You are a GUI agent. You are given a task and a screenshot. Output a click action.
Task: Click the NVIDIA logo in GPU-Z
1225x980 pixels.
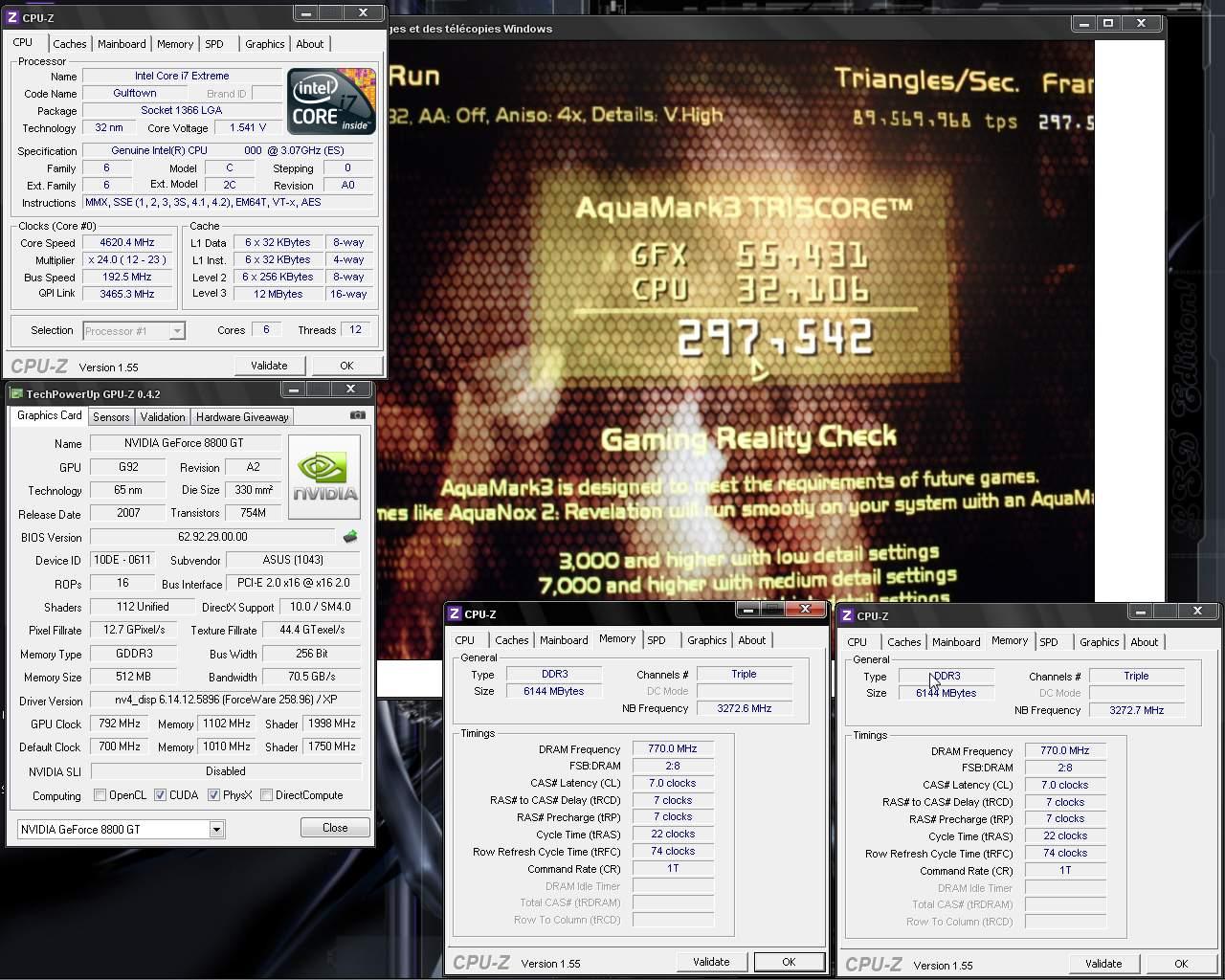(324, 477)
